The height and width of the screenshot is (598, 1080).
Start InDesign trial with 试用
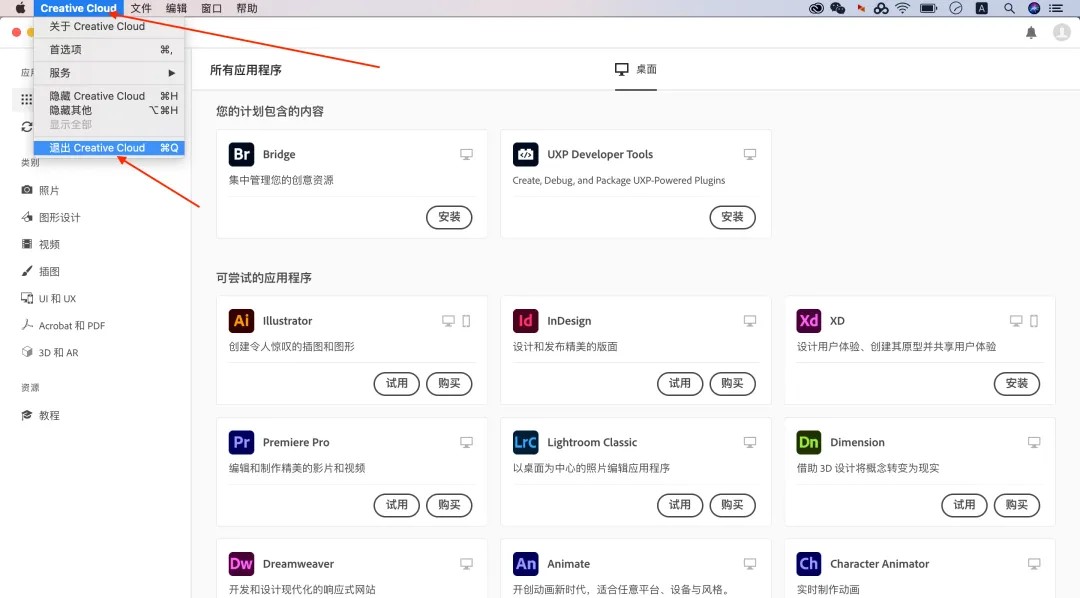(x=680, y=384)
